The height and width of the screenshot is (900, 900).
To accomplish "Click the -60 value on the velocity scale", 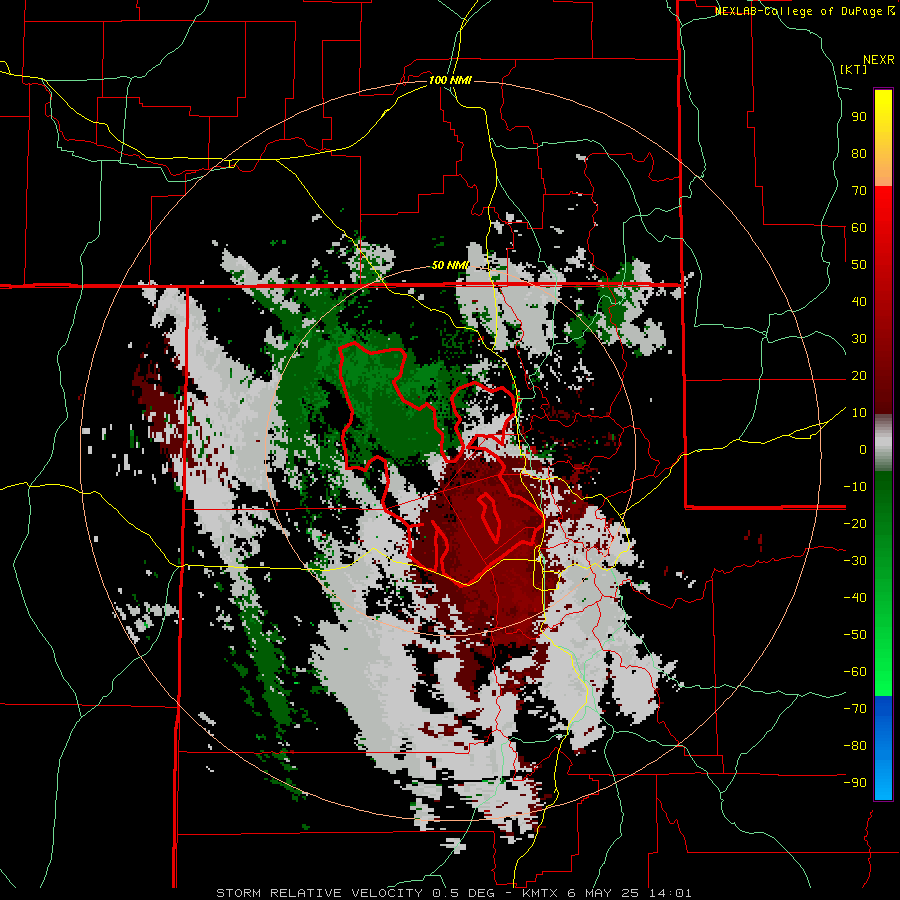I will pos(855,672).
